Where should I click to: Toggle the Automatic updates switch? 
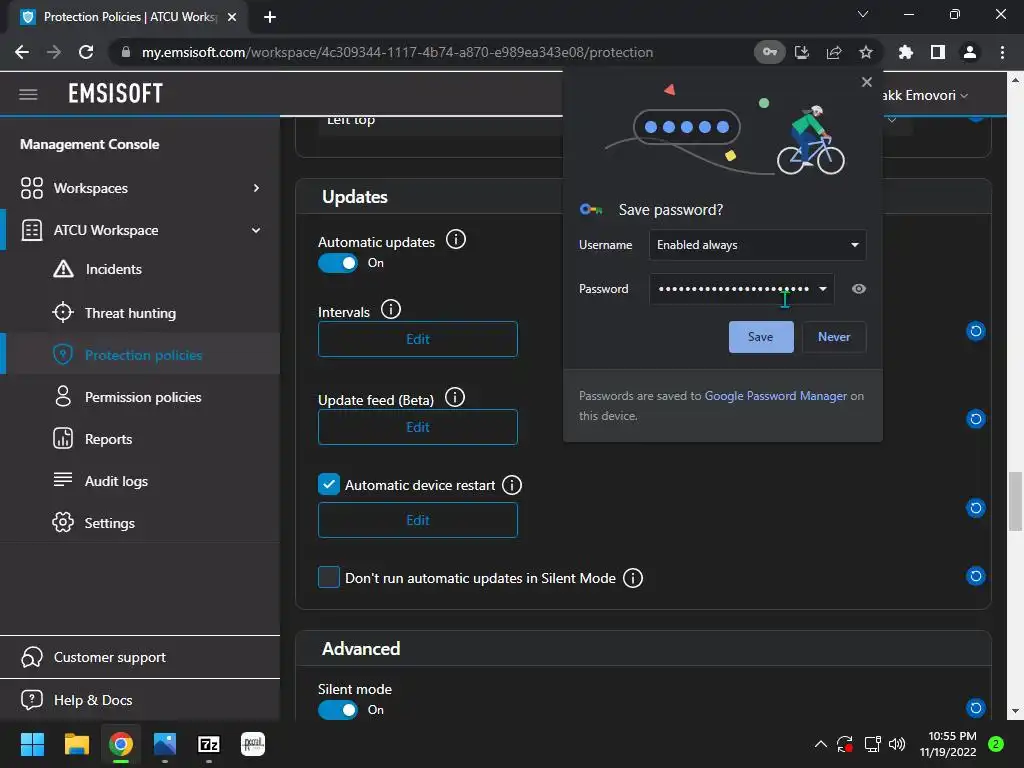[338, 263]
